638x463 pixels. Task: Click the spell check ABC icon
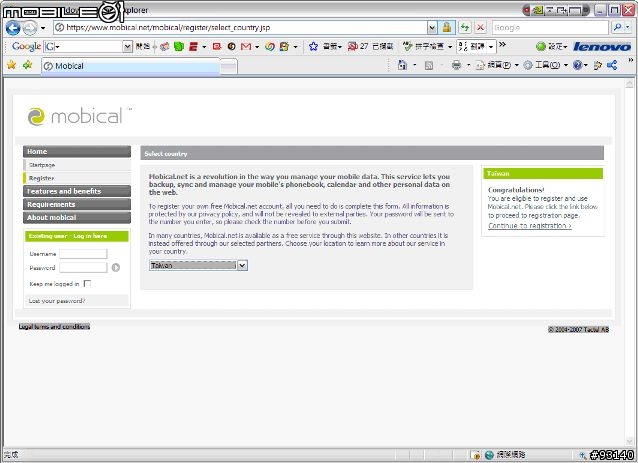[407, 46]
